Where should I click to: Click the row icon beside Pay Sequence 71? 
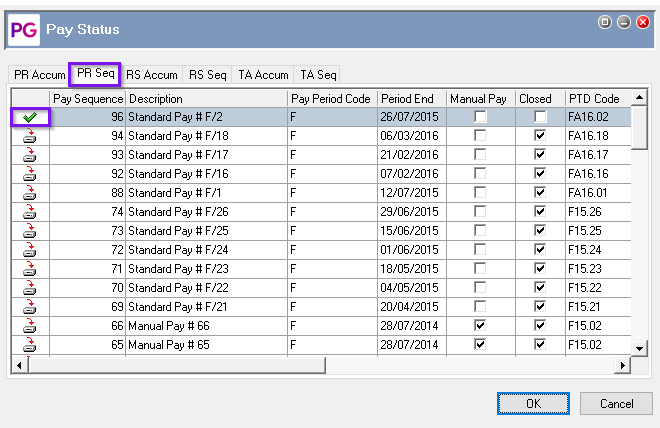coord(29,268)
